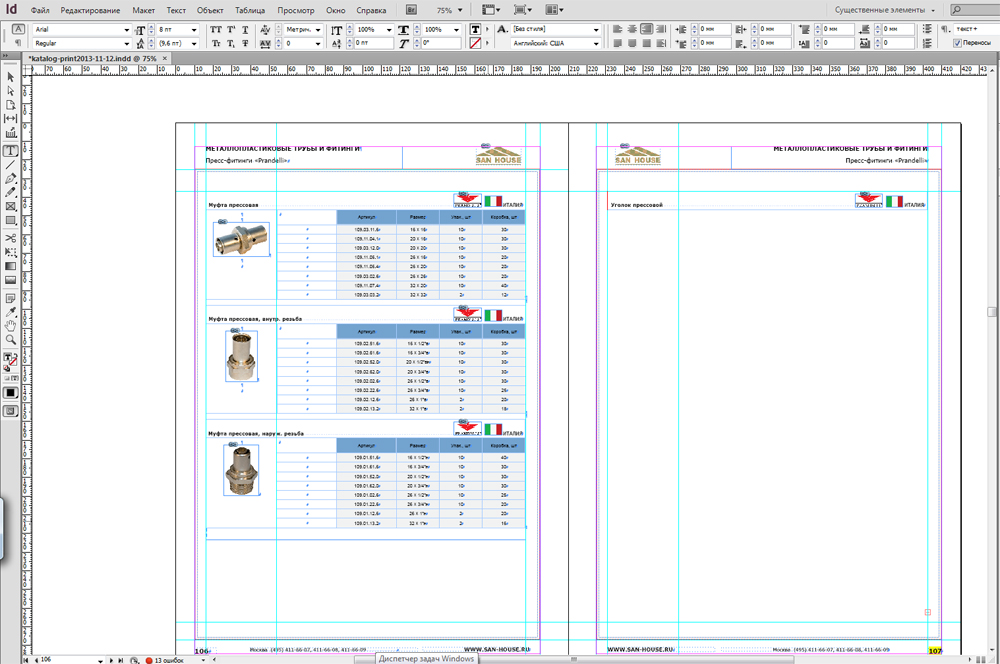Select the Pen tool
1000x664 pixels.
coord(10,179)
